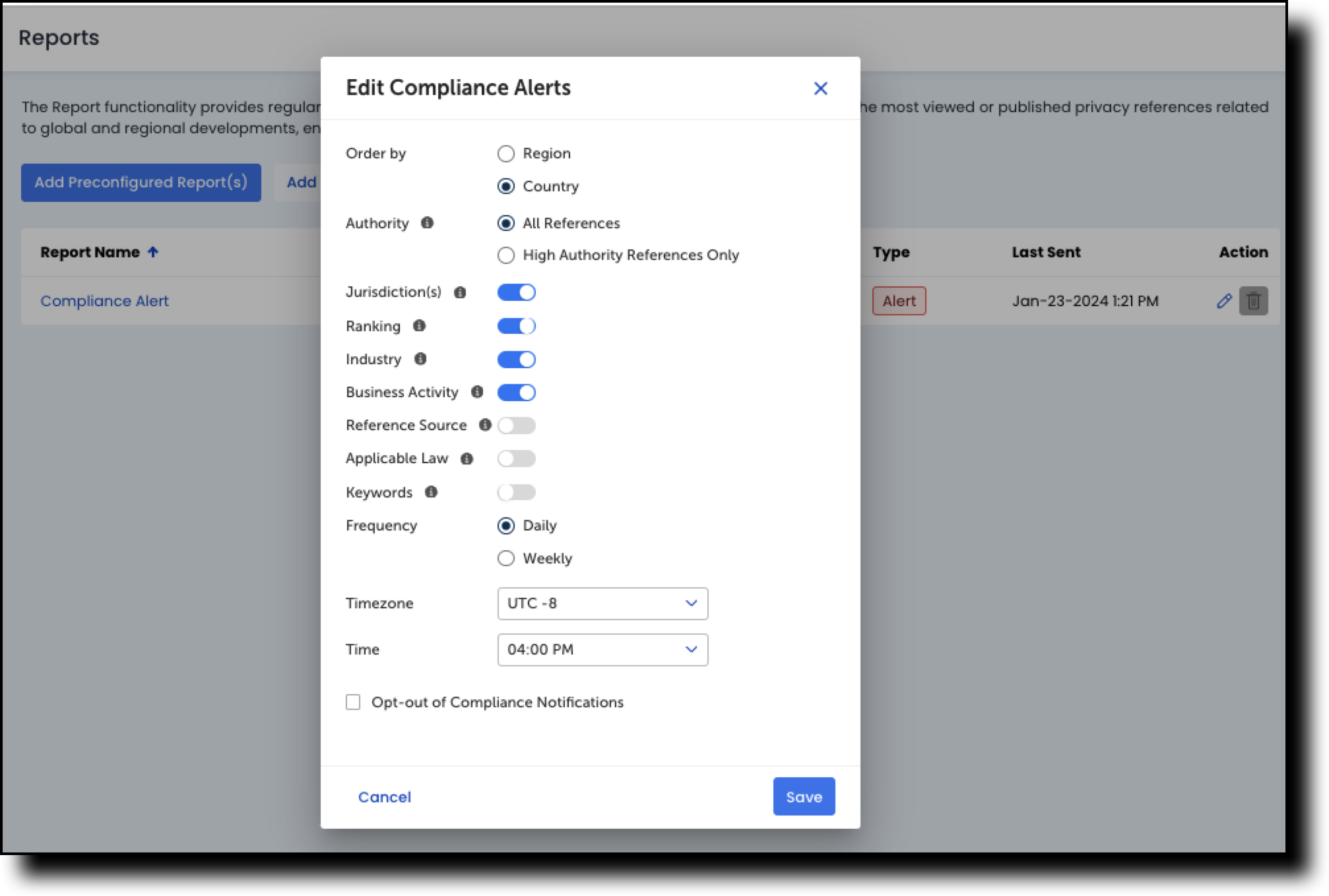Click the Jurisdiction(s) info icon
1329x896 pixels.
[460, 292]
